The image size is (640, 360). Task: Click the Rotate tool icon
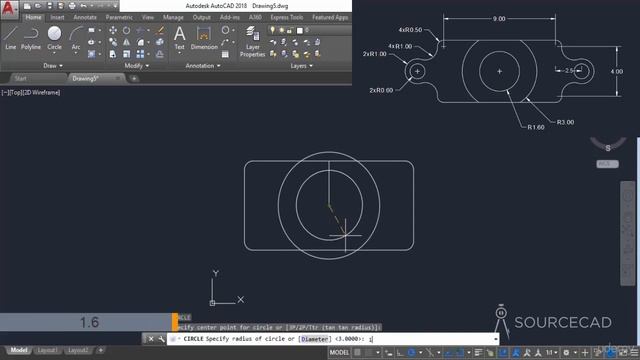coord(127,30)
